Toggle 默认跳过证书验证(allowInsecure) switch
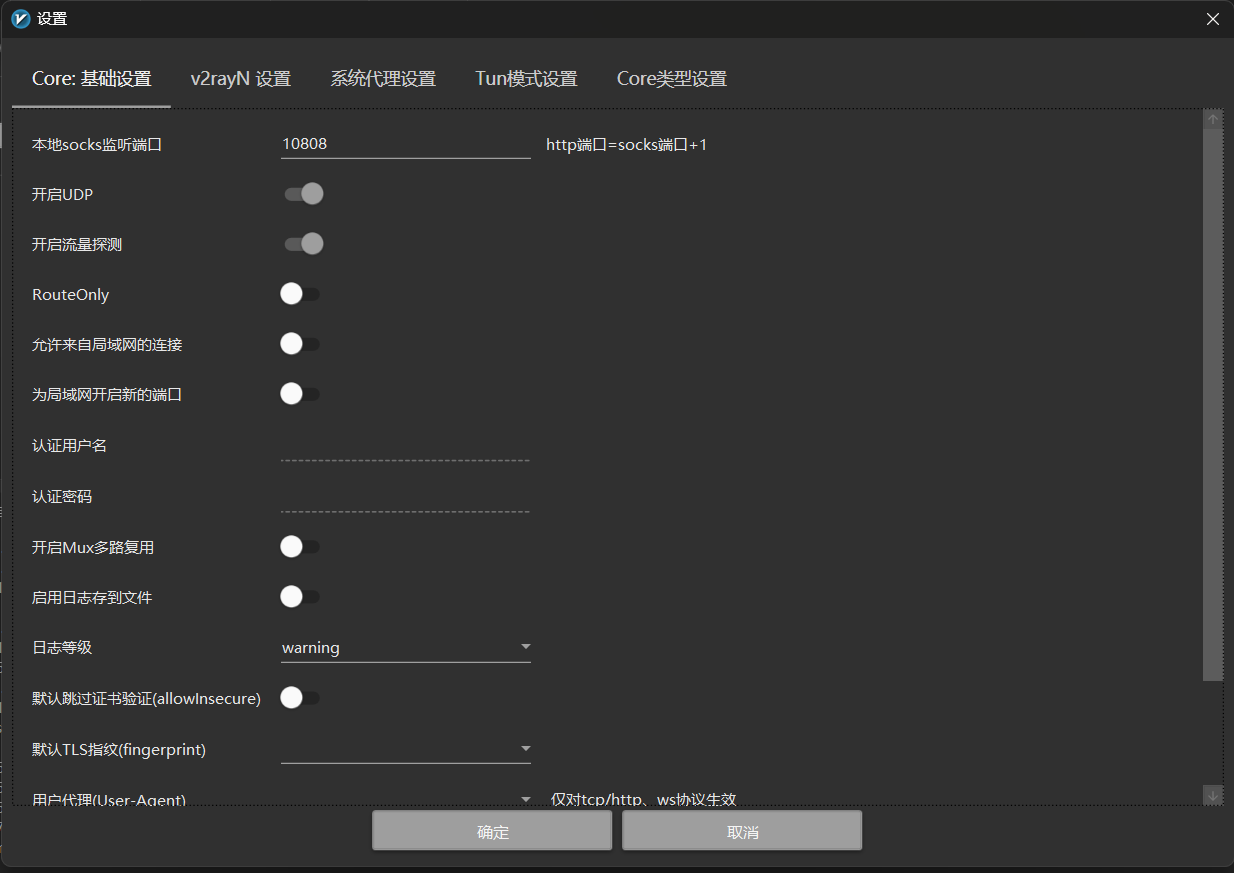Image resolution: width=1234 pixels, height=873 pixels. coord(300,698)
